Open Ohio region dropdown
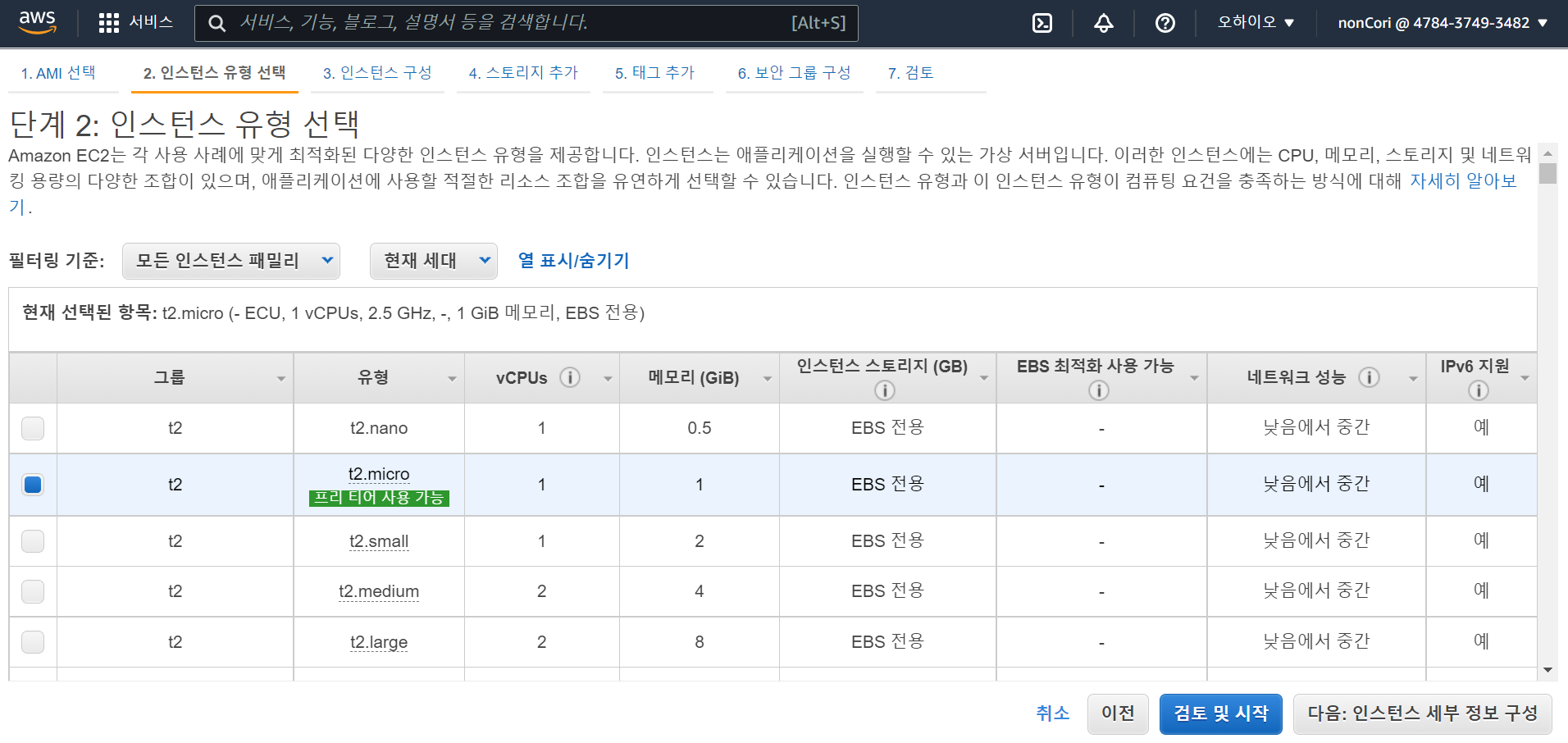The height and width of the screenshot is (743, 1568). pos(1256,23)
